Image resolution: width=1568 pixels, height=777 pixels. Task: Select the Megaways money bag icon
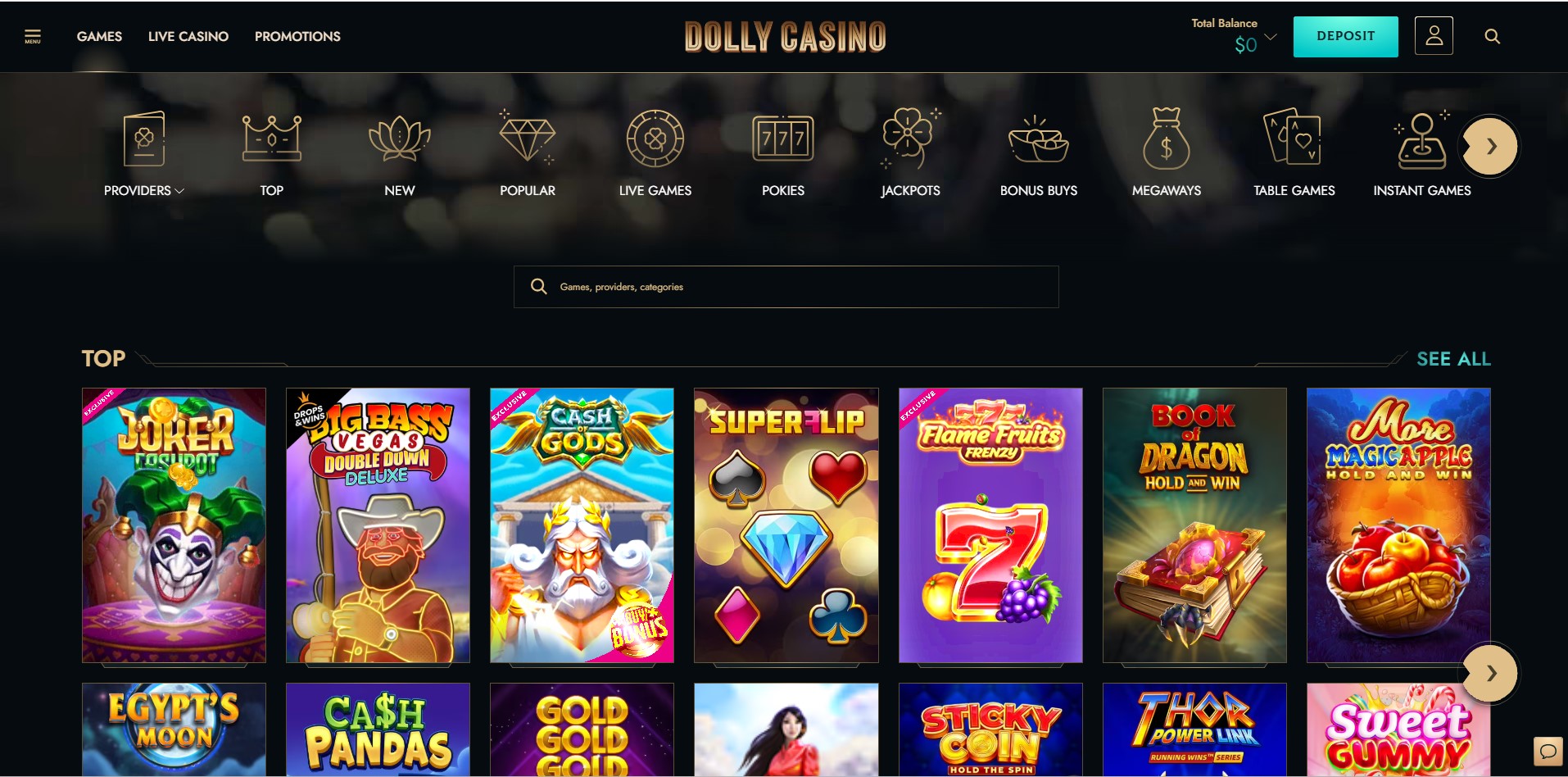coord(1167,139)
